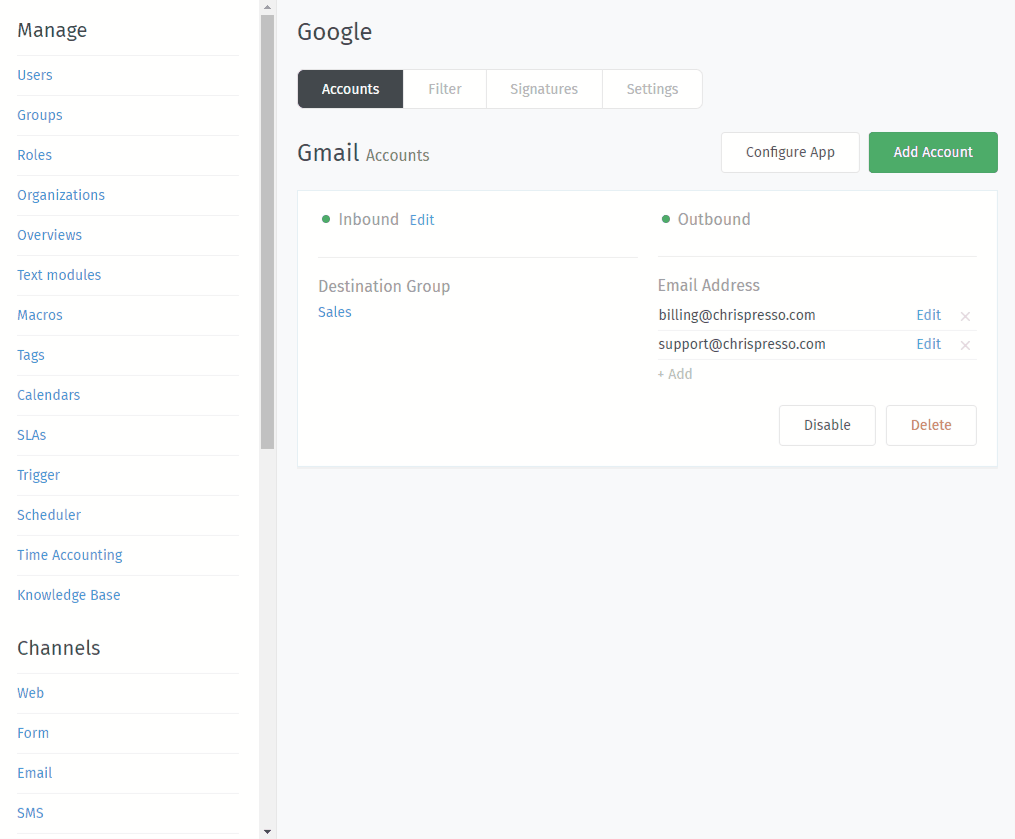Viewport: 1015px width, 839px height.
Task: Open the Filter tab
Action: 445,89
